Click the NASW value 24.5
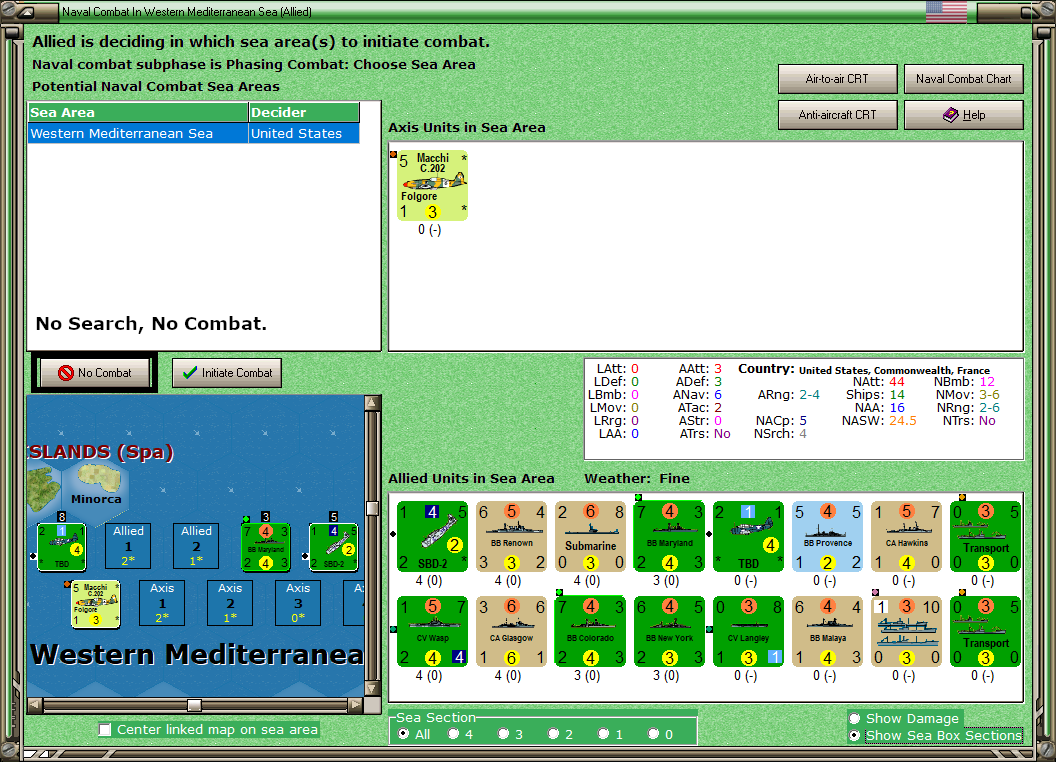This screenshot has height=762, width=1056. [902, 421]
